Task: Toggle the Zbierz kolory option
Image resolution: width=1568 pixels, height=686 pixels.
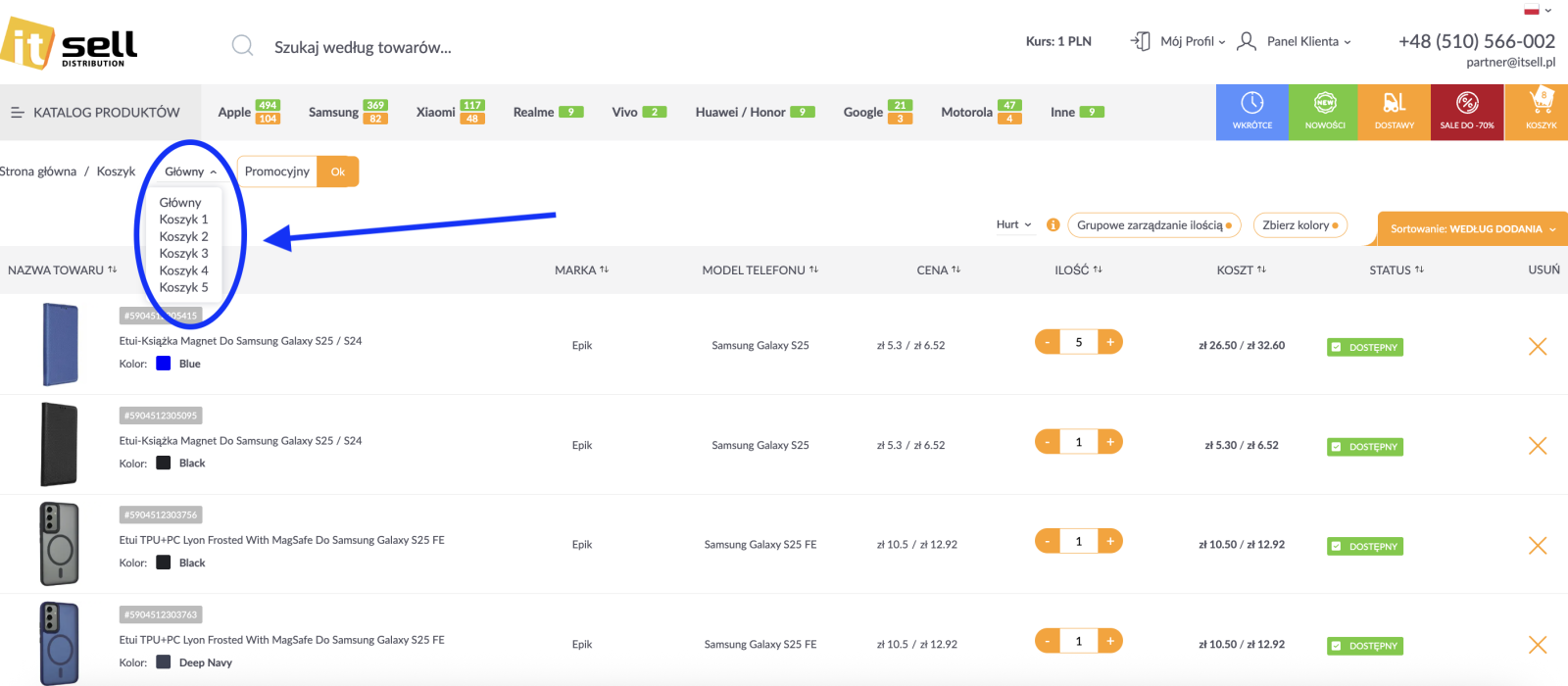Action: pos(1299,225)
